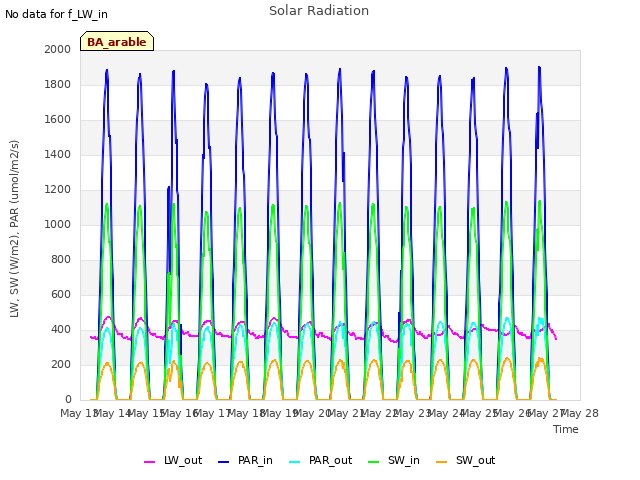Click the 1800 y-axis tick label

[x=58, y=84]
